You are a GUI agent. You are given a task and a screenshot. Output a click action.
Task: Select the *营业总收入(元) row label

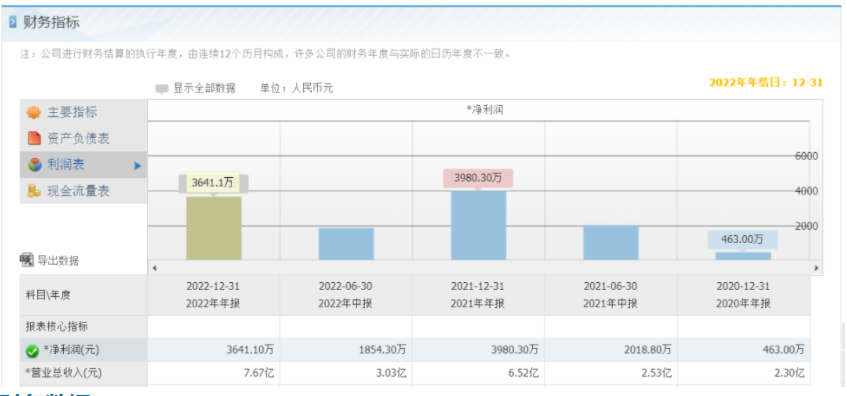coord(63,373)
